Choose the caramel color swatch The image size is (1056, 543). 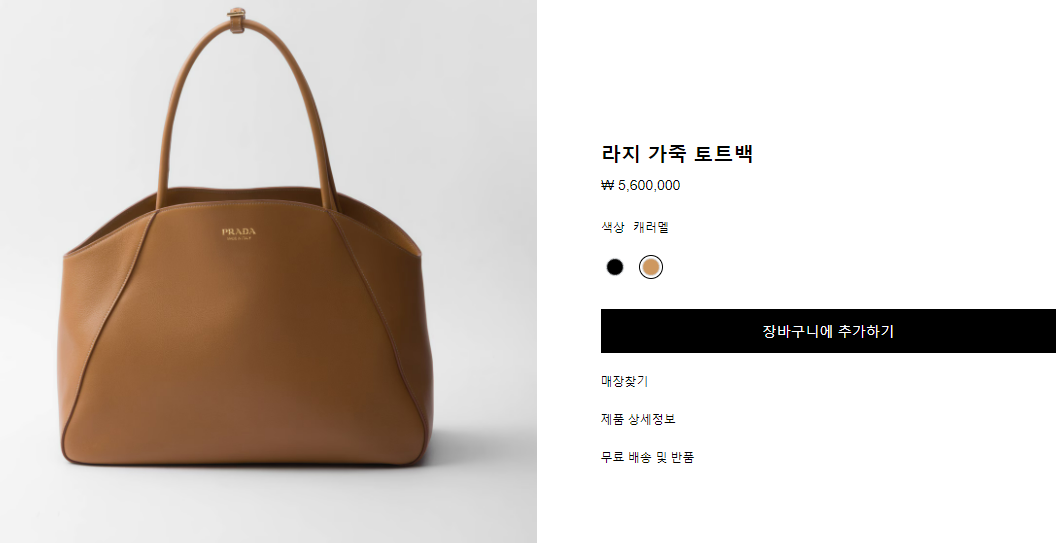651,267
